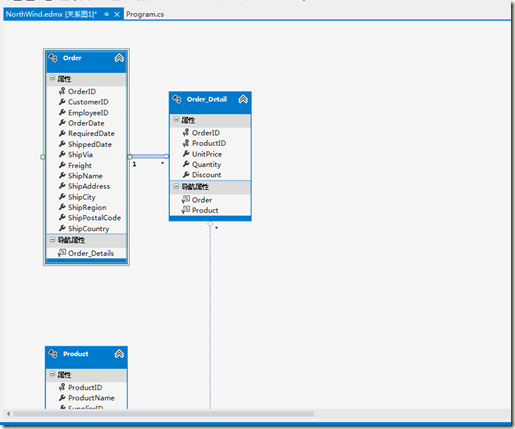The height and width of the screenshot is (429, 515).
Task: Select Order_Details navigation property
Action: coord(91,253)
